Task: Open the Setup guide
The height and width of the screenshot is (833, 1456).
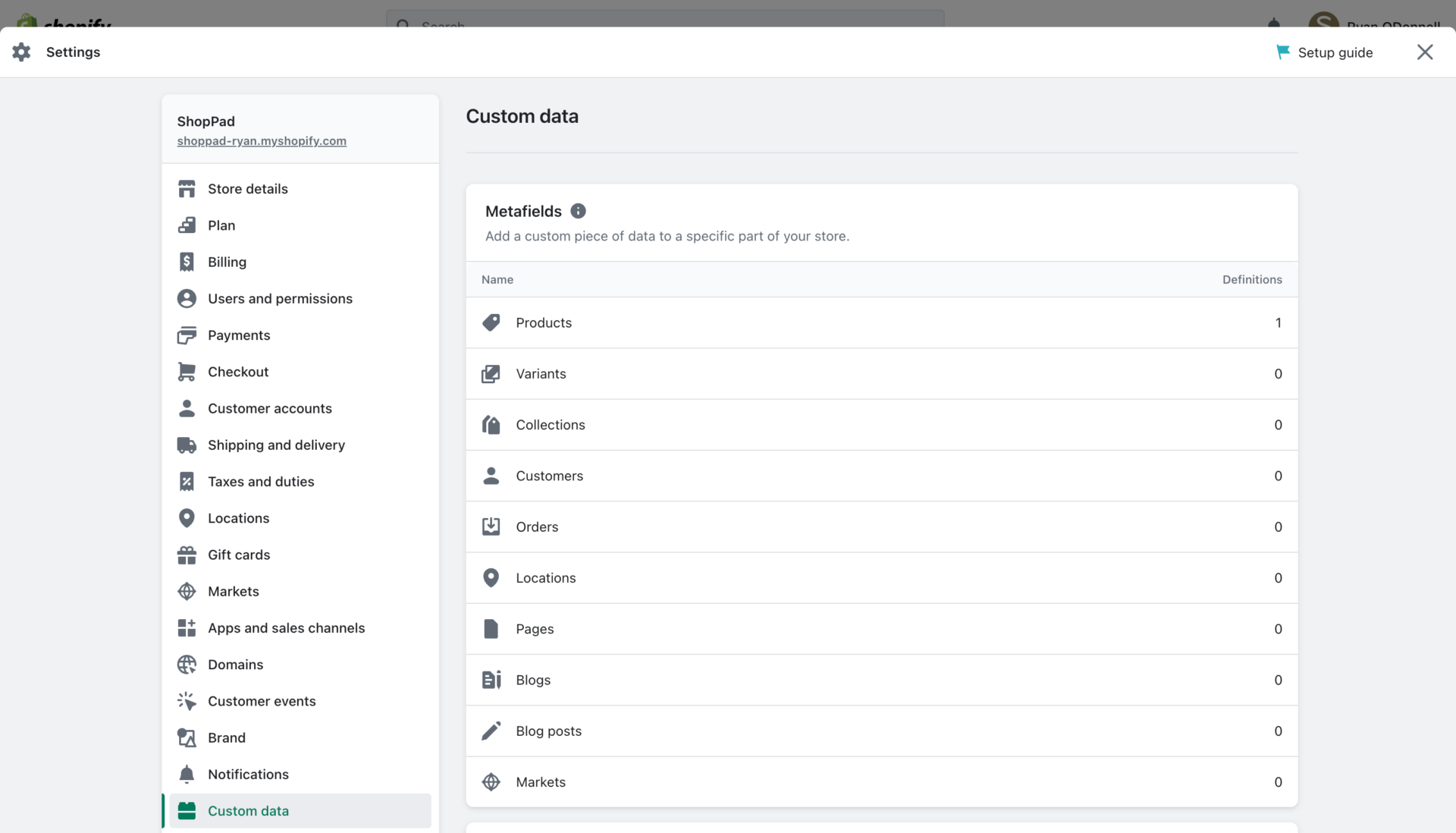Action: pyautogui.click(x=1324, y=52)
